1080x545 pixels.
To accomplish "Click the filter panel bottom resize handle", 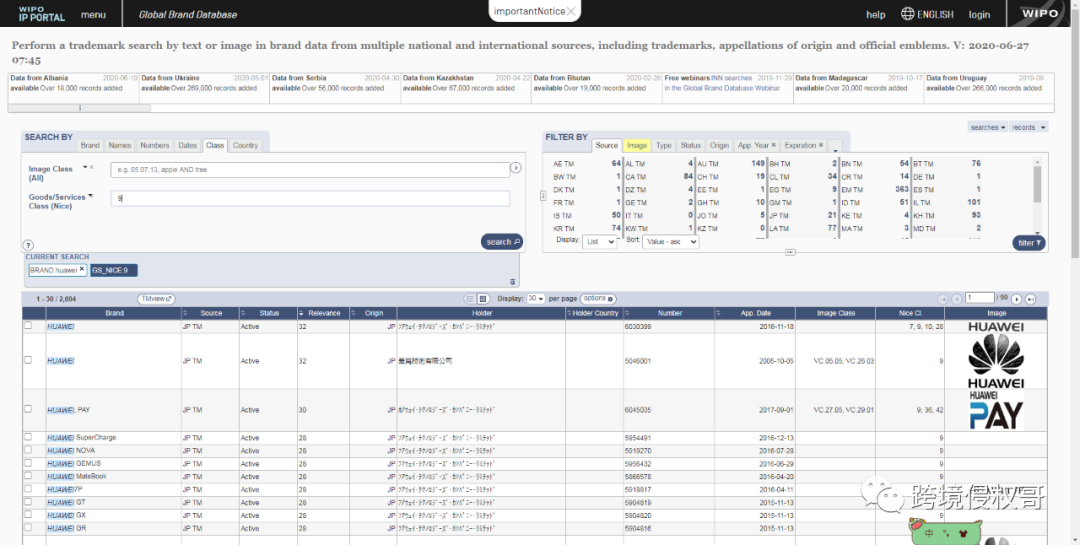I will click(x=790, y=252).
